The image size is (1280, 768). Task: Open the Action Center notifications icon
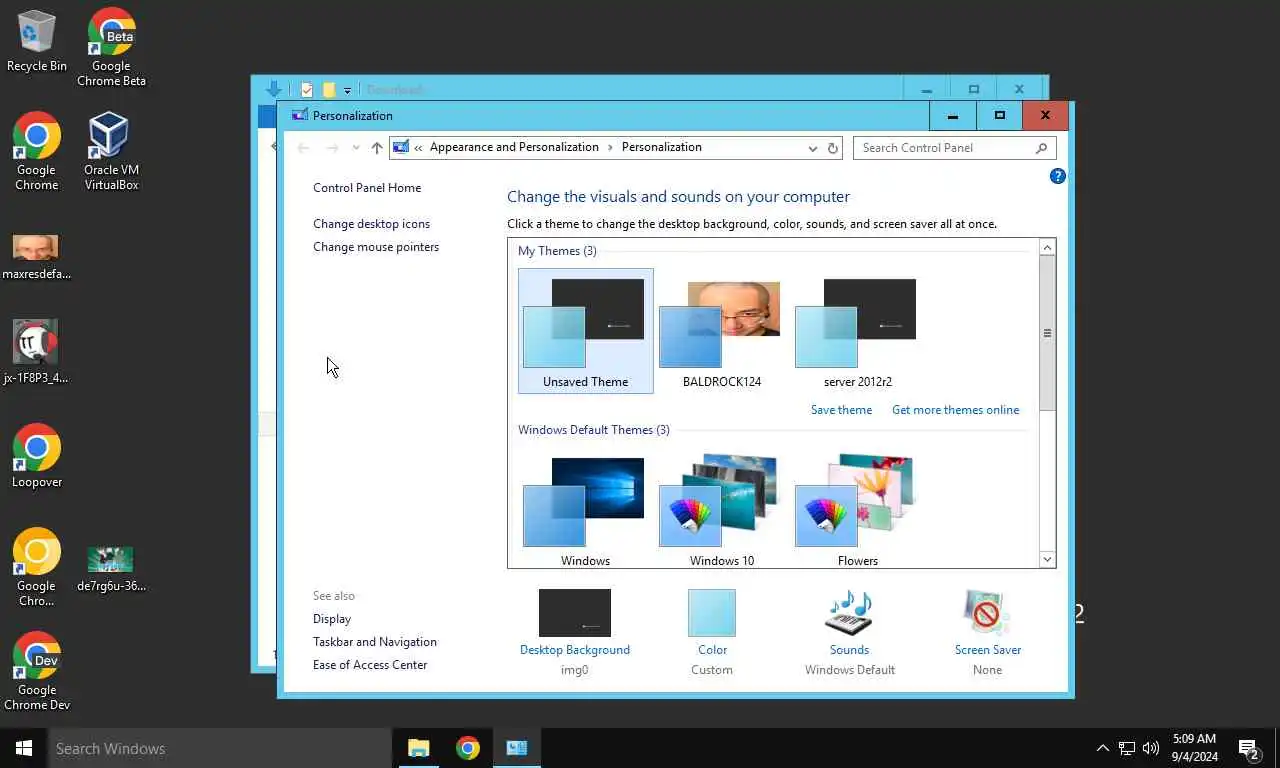[1248, 748]
